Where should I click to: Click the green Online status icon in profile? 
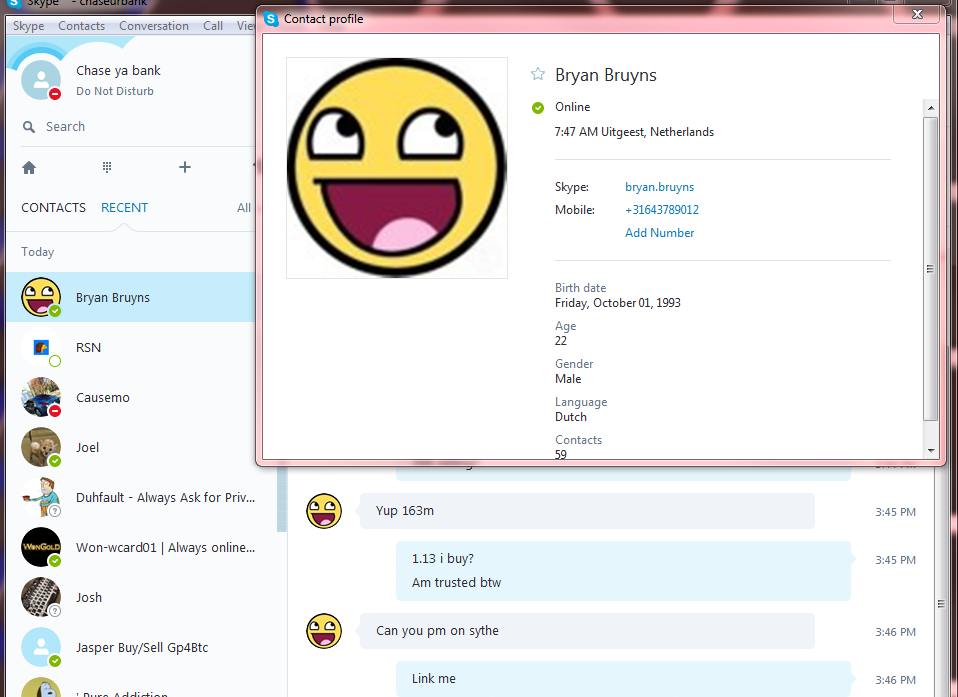click(538, 108)
